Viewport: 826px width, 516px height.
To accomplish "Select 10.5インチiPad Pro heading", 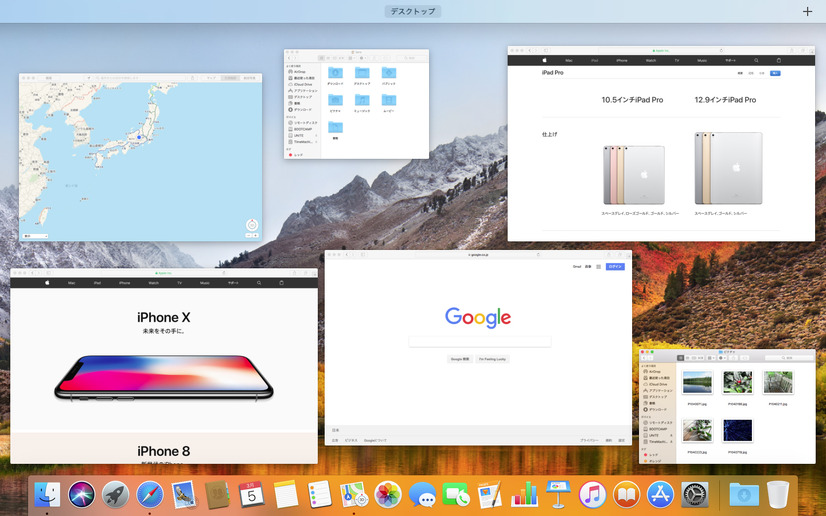I will pyautogui.click(x=632, y=100).
